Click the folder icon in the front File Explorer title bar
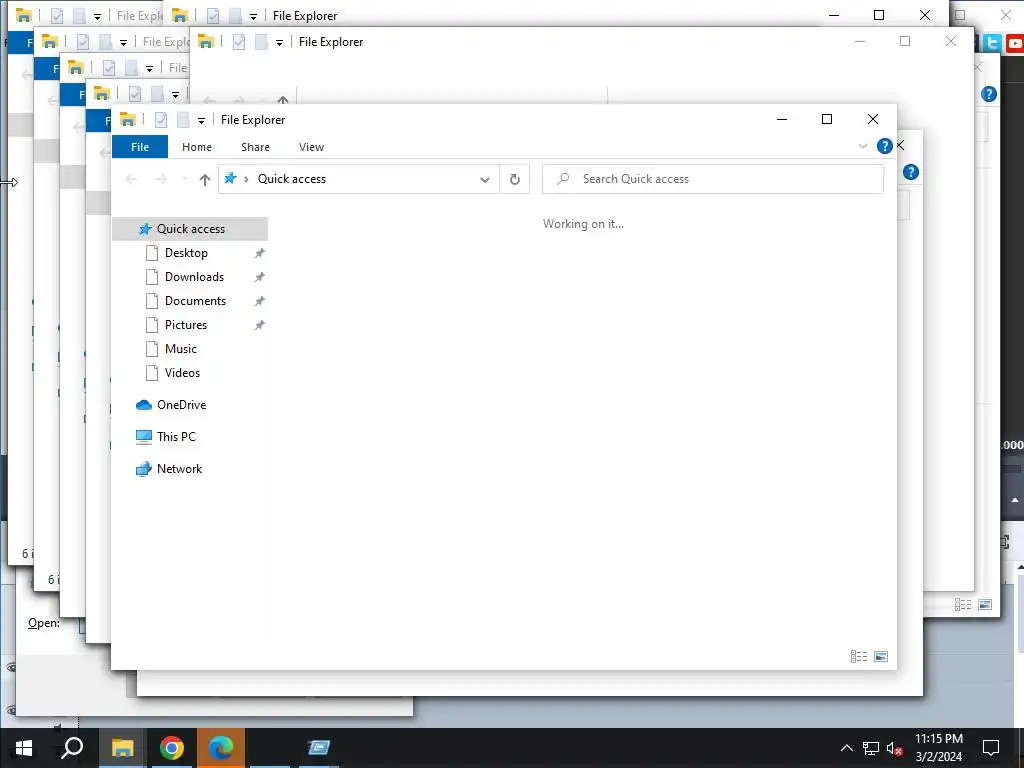 coord(127,120)
